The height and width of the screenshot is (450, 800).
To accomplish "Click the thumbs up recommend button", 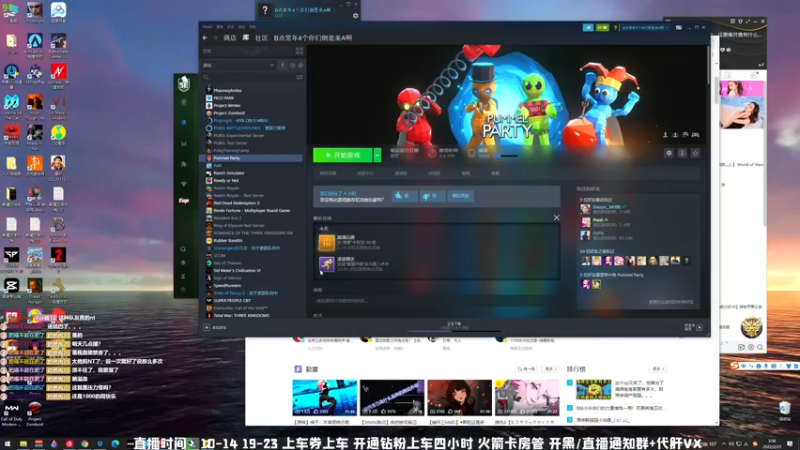I will click(x=404, y=196).
